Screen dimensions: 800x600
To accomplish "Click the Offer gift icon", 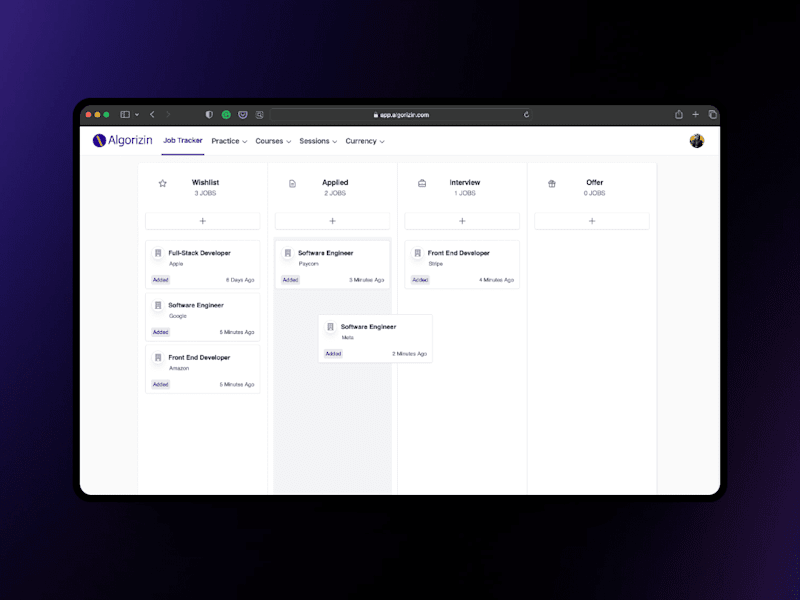I will 552,183.
